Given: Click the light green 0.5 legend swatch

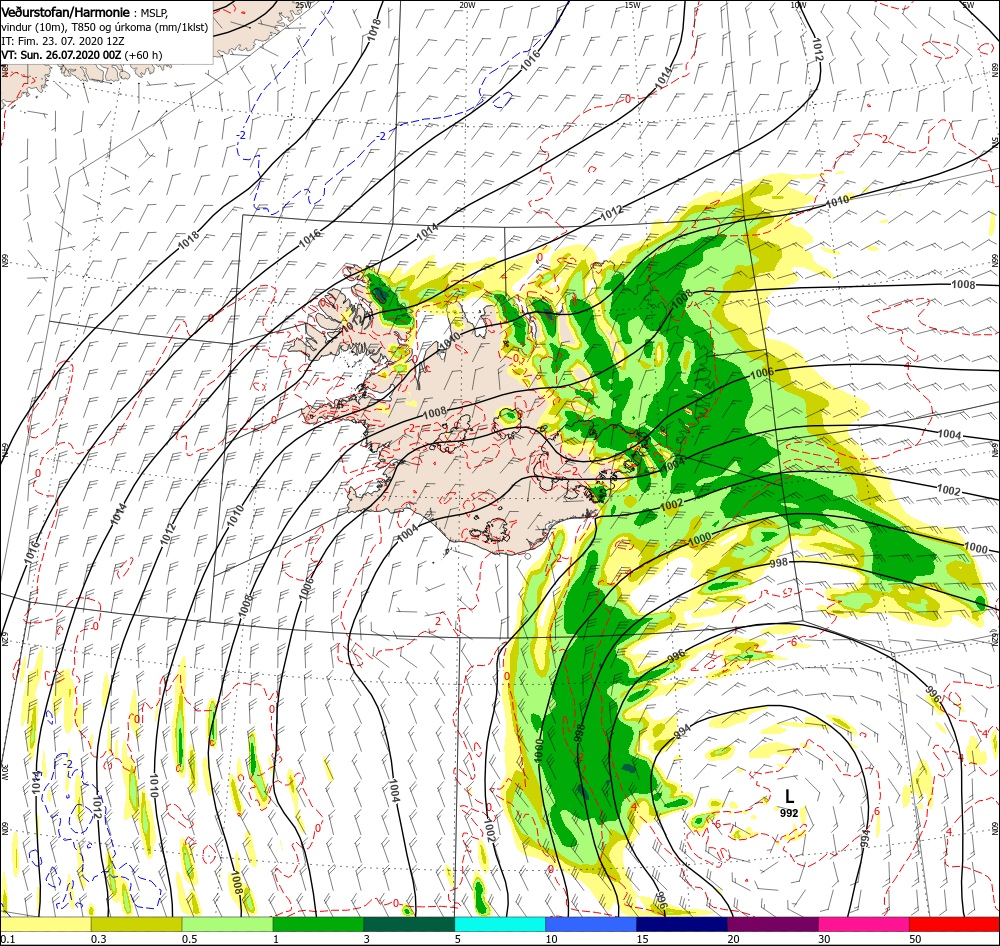Looking at the screenshot, I should [x=228, y=924].
